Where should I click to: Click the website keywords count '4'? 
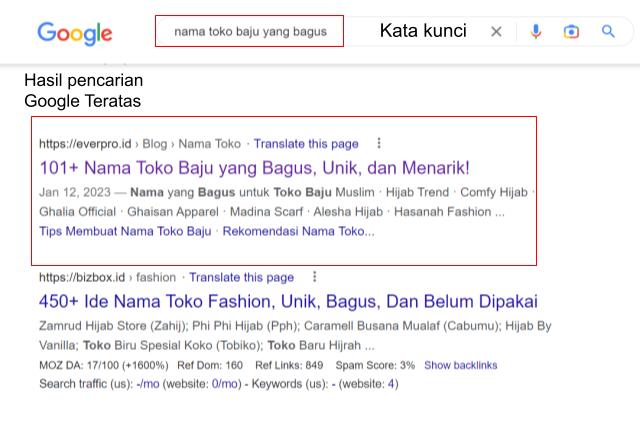click(391, 384)
